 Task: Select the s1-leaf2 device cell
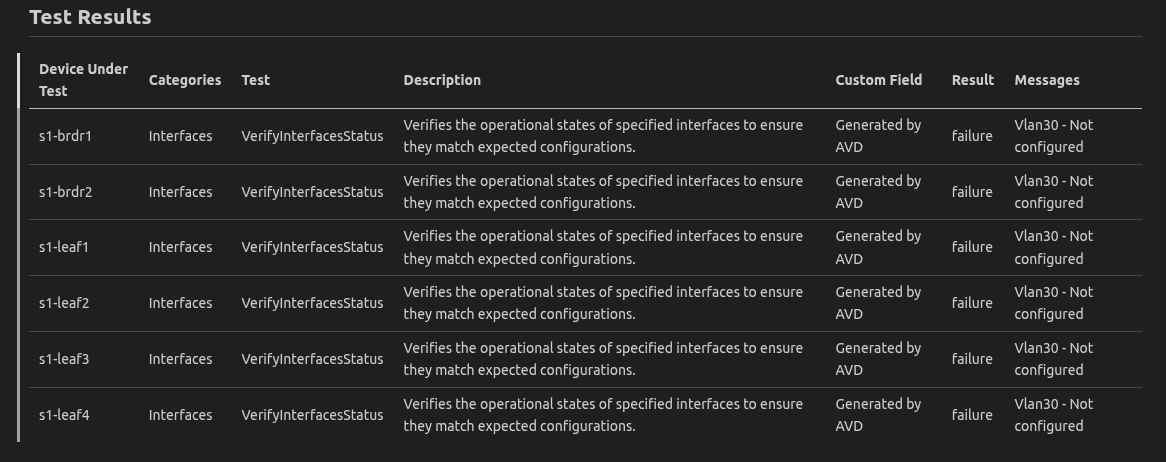[64, 303]
